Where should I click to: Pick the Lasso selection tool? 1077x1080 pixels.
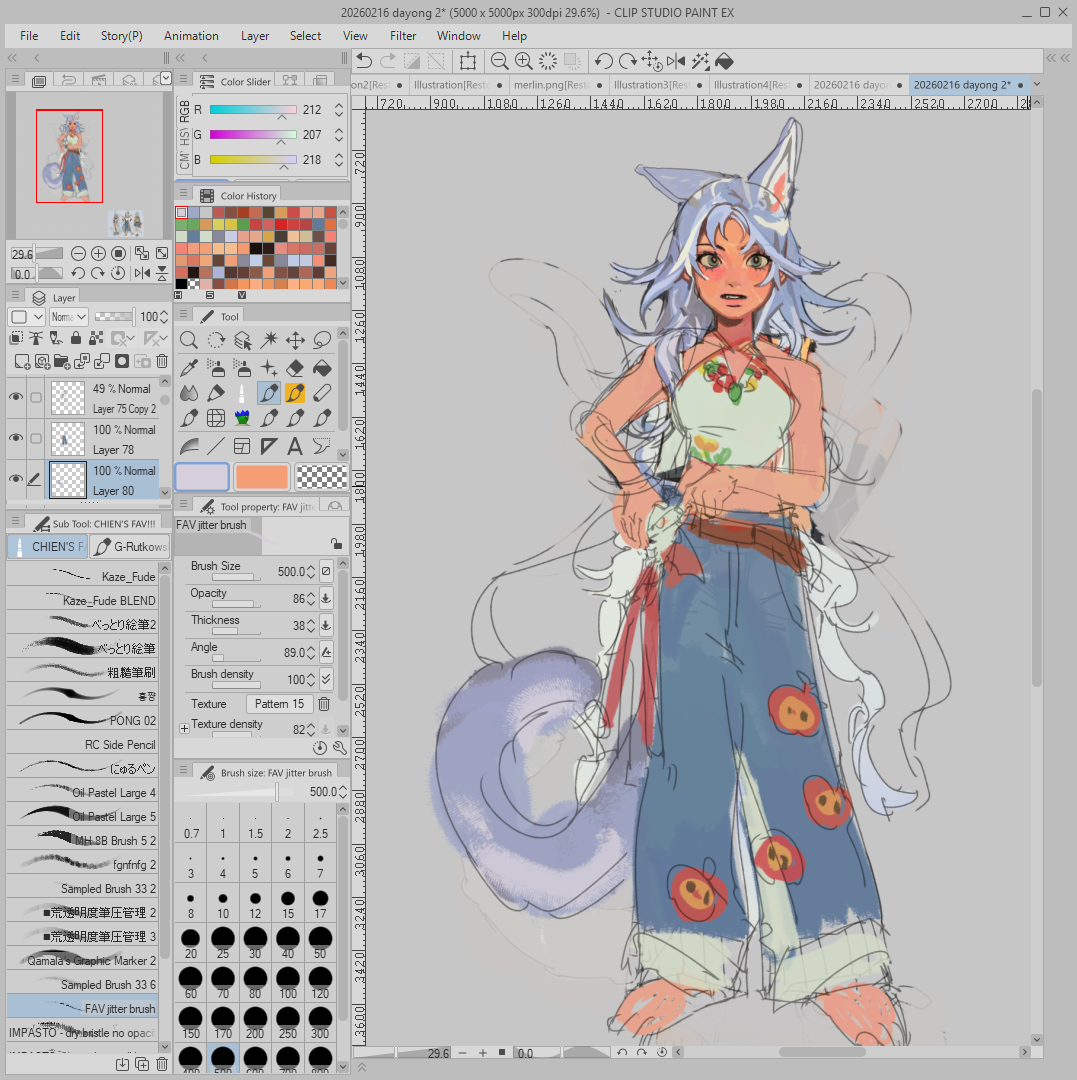click(322, 341)
